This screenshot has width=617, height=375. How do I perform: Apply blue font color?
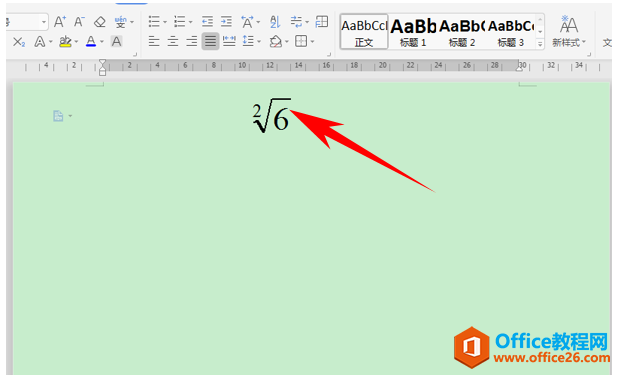[91, 41]
